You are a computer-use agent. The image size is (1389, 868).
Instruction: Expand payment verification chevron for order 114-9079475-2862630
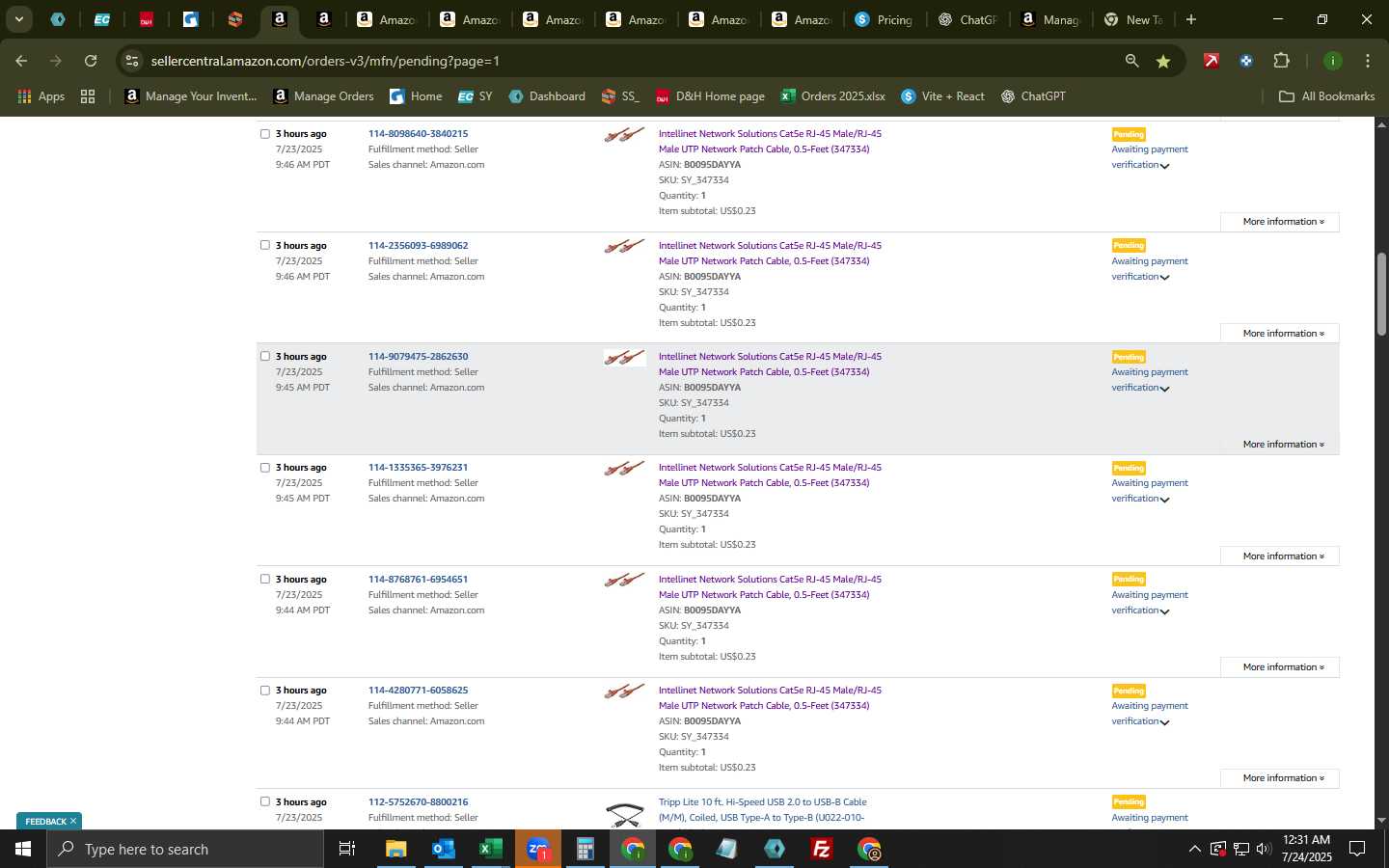click(x=1165, y=389)
